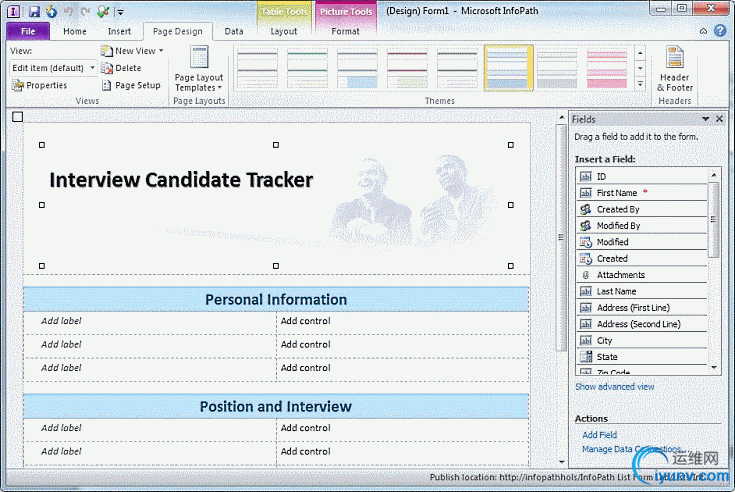
Task: Apply the theme thumbnail with green header line
Action: pos(307,68)
